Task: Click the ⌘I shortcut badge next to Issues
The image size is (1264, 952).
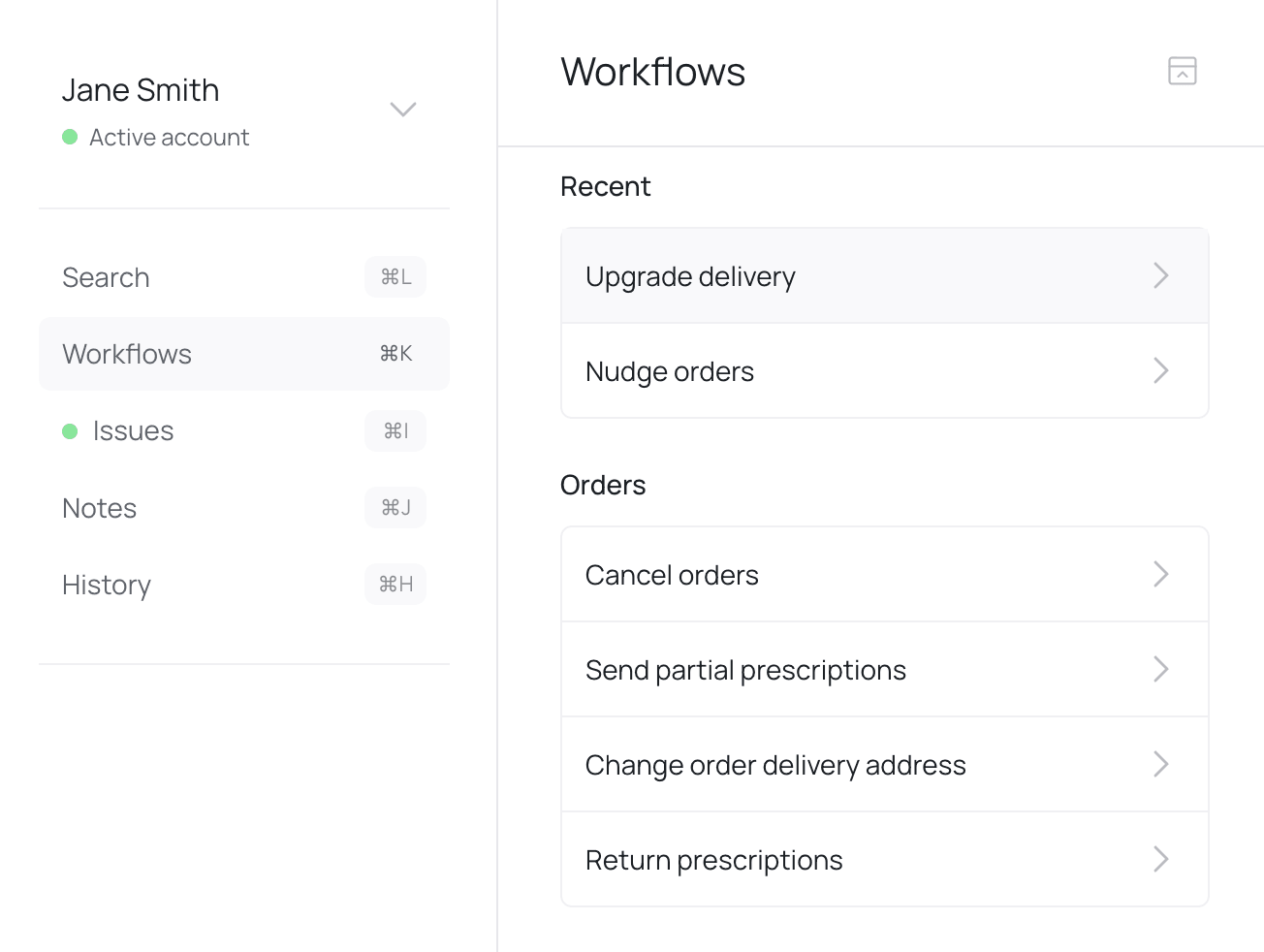Action: [395, 430]
